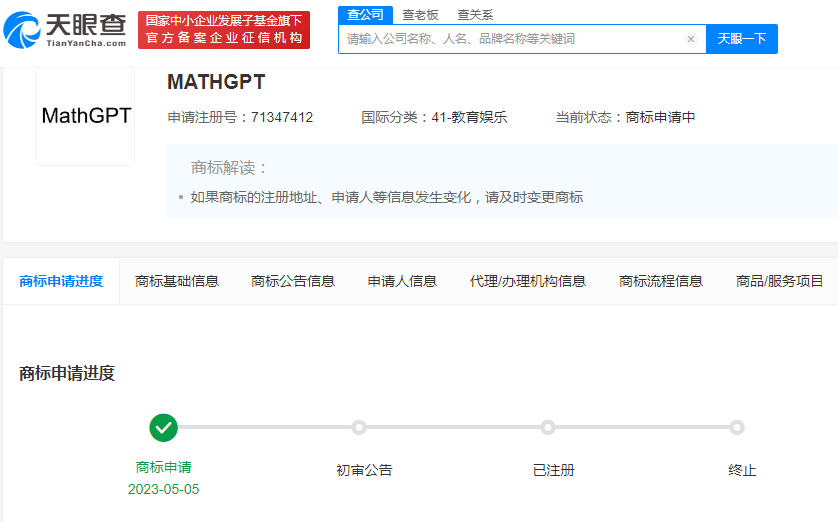
Task: Select the 查公司 search tab
Action: [366, 14]
